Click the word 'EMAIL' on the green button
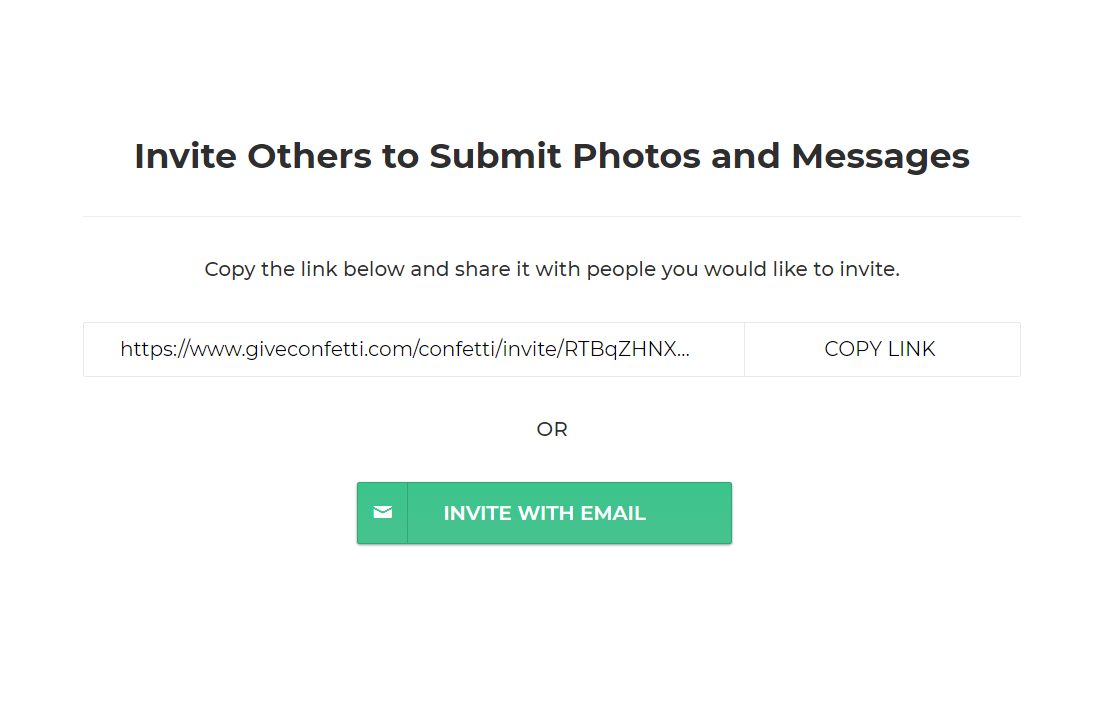This screenshot has width=1102, height=710. pyautogui.click(x=612, y=513)
